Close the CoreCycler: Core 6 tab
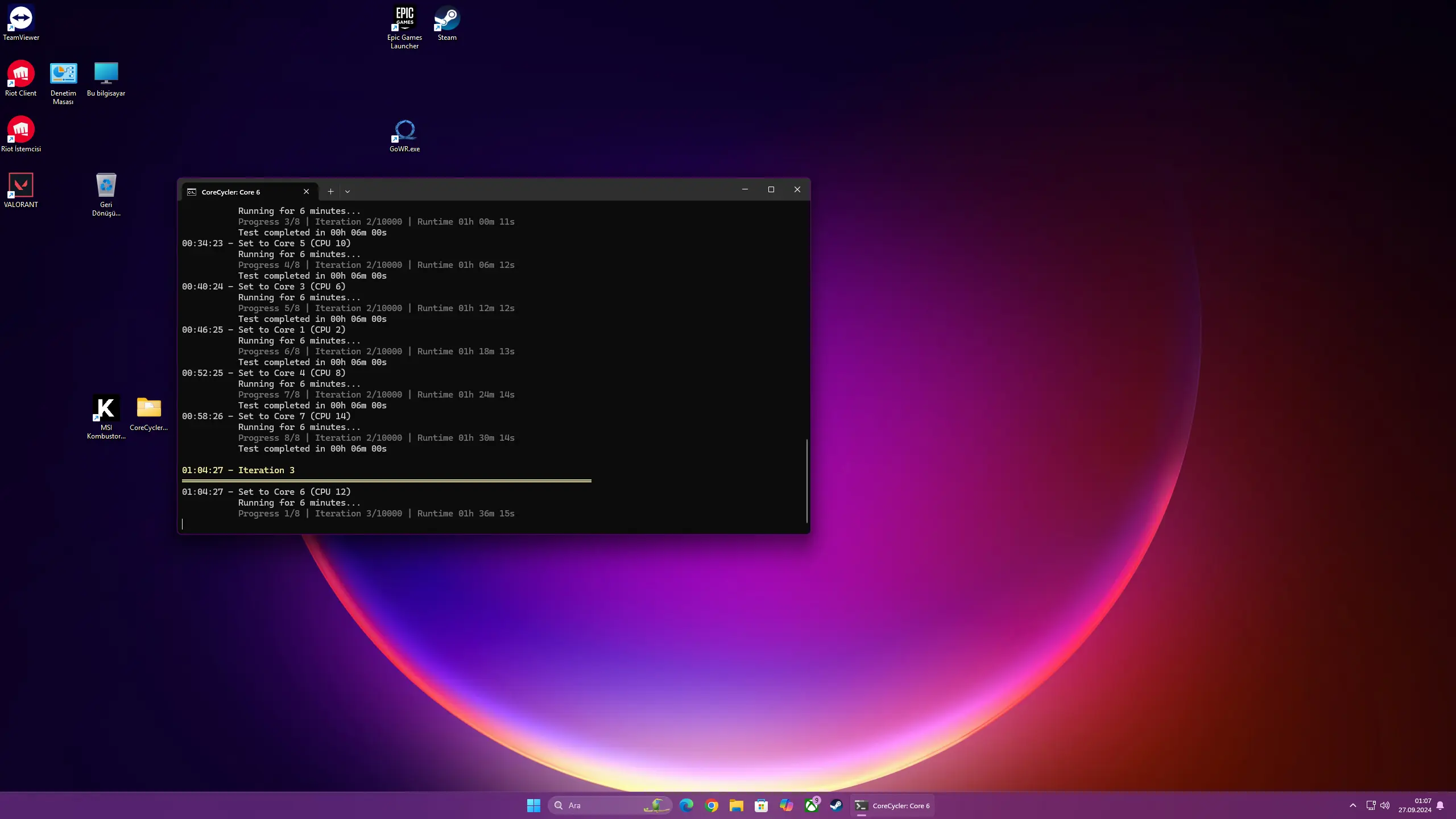 [x=306, y=192]
